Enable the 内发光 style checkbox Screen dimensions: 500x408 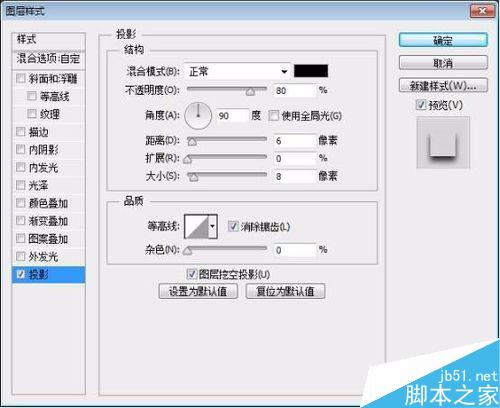21,167
